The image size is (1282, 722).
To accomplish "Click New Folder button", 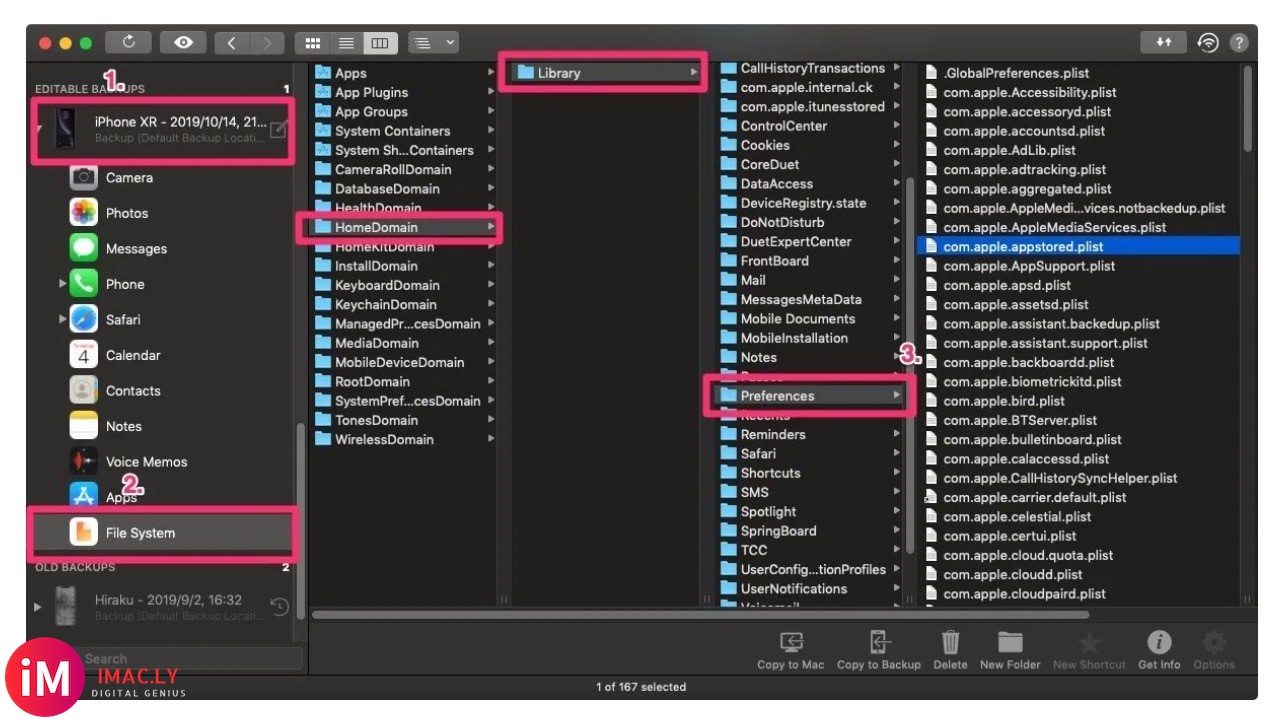I will 1010,650.
